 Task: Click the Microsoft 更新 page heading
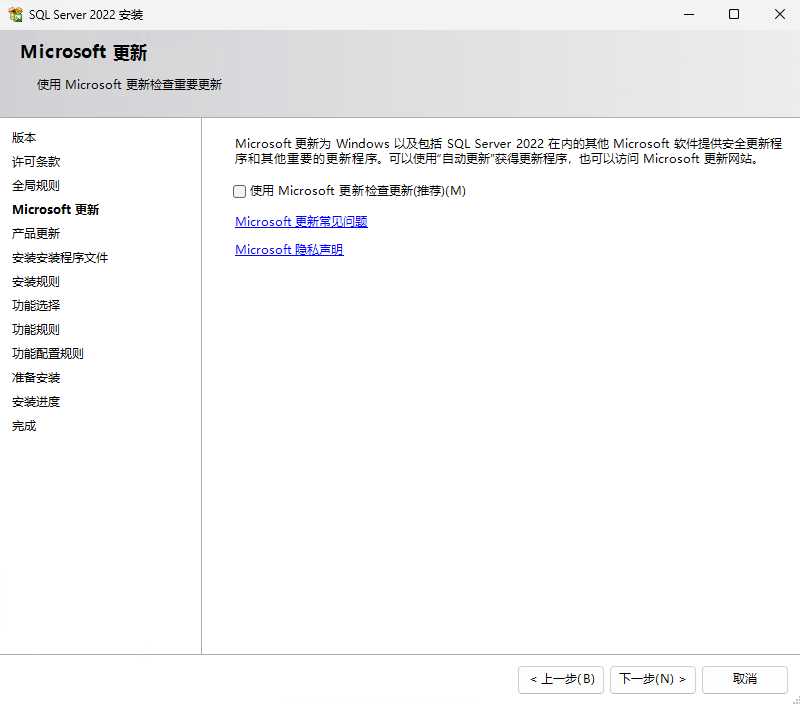pyautogui.click(x=84, y=52)
